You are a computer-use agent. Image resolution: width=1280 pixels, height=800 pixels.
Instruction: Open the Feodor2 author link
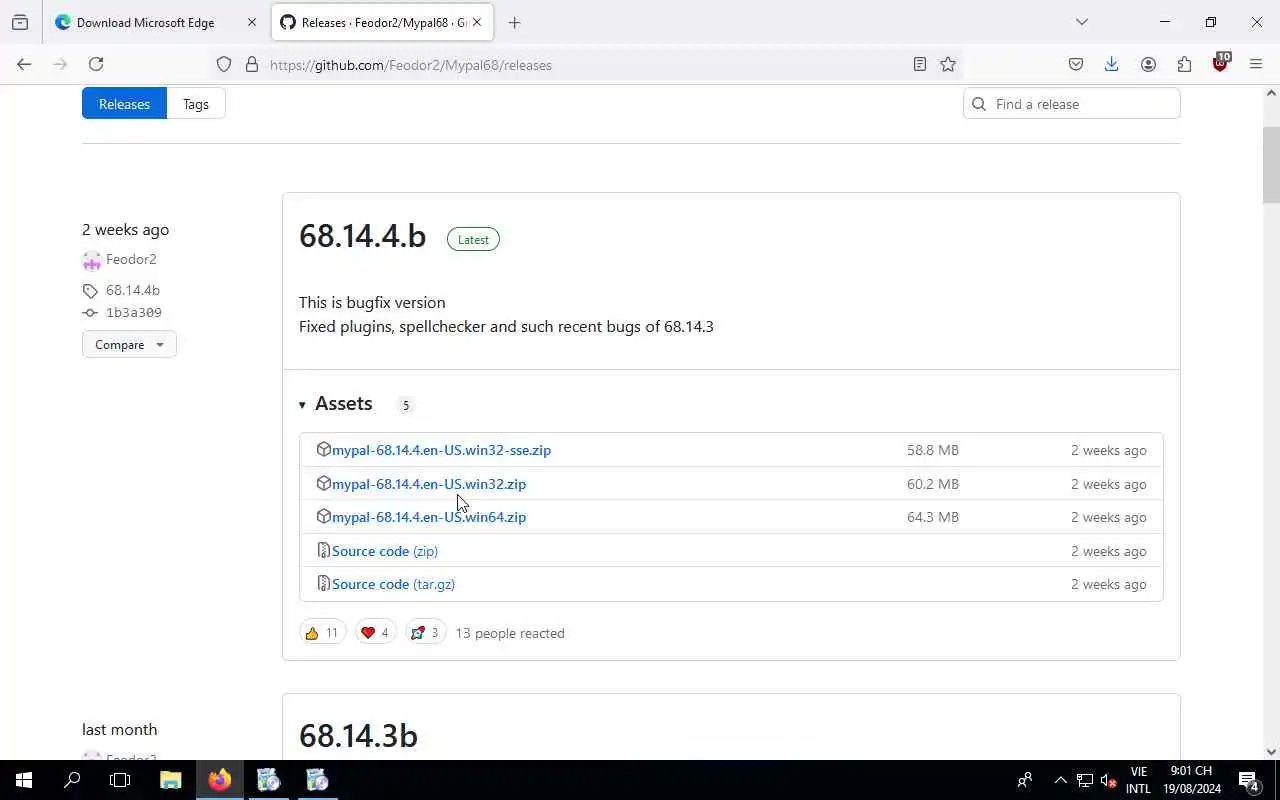[x=131, y=259]
